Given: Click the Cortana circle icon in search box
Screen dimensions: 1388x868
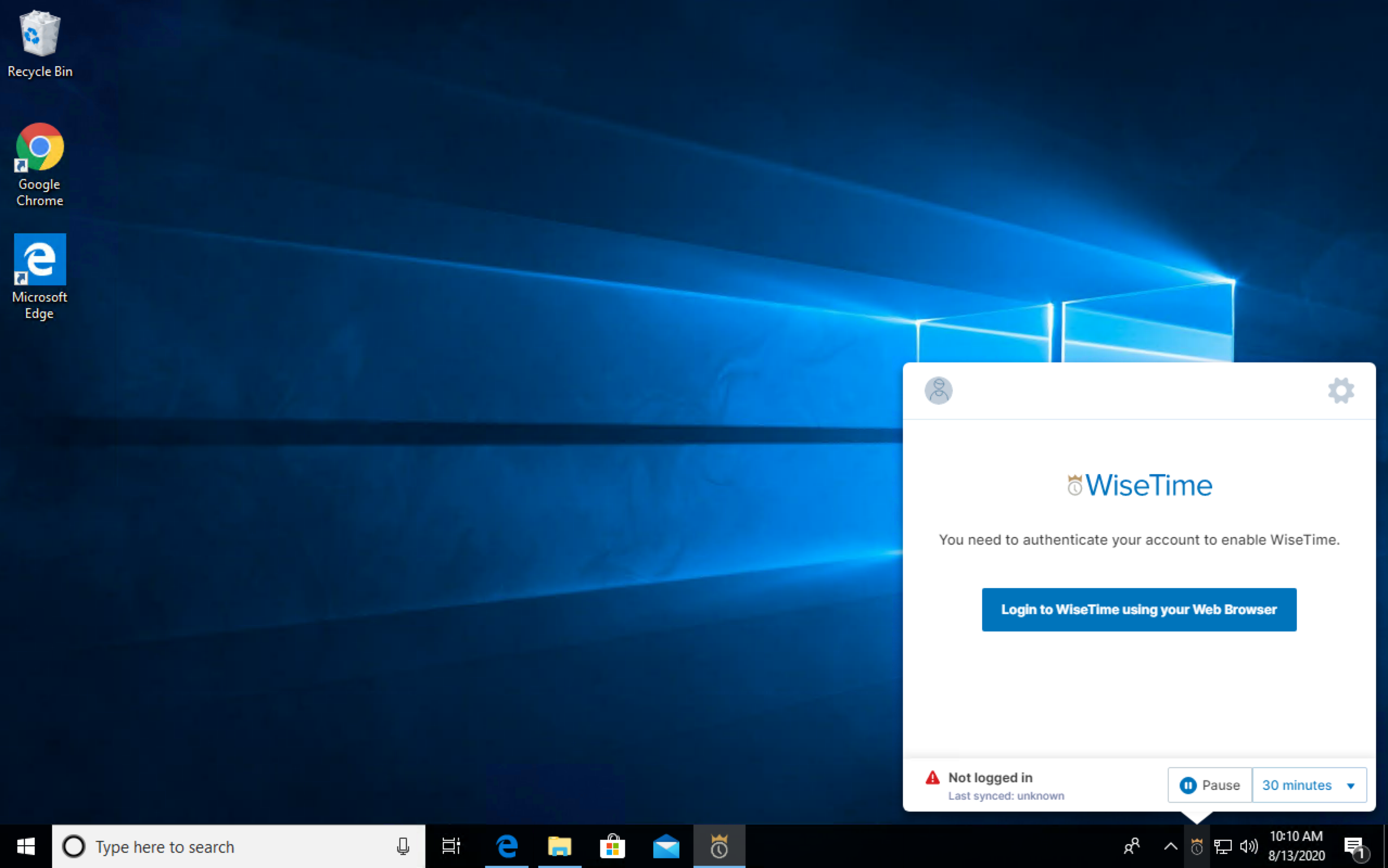Looking at the screenshot, I should pyautogui.click(x=73, y=846).
